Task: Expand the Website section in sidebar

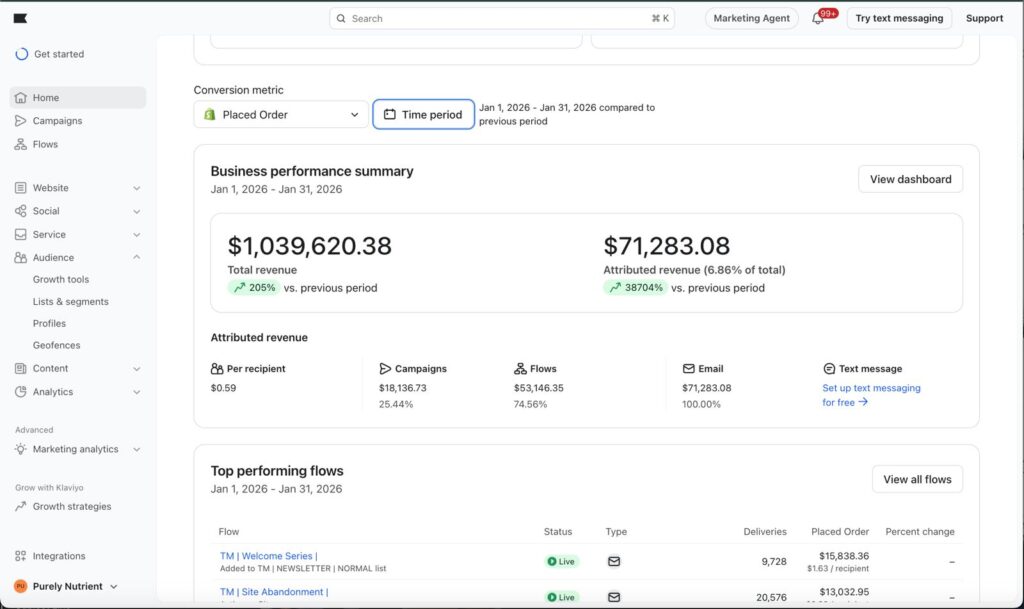Action: 137,188
